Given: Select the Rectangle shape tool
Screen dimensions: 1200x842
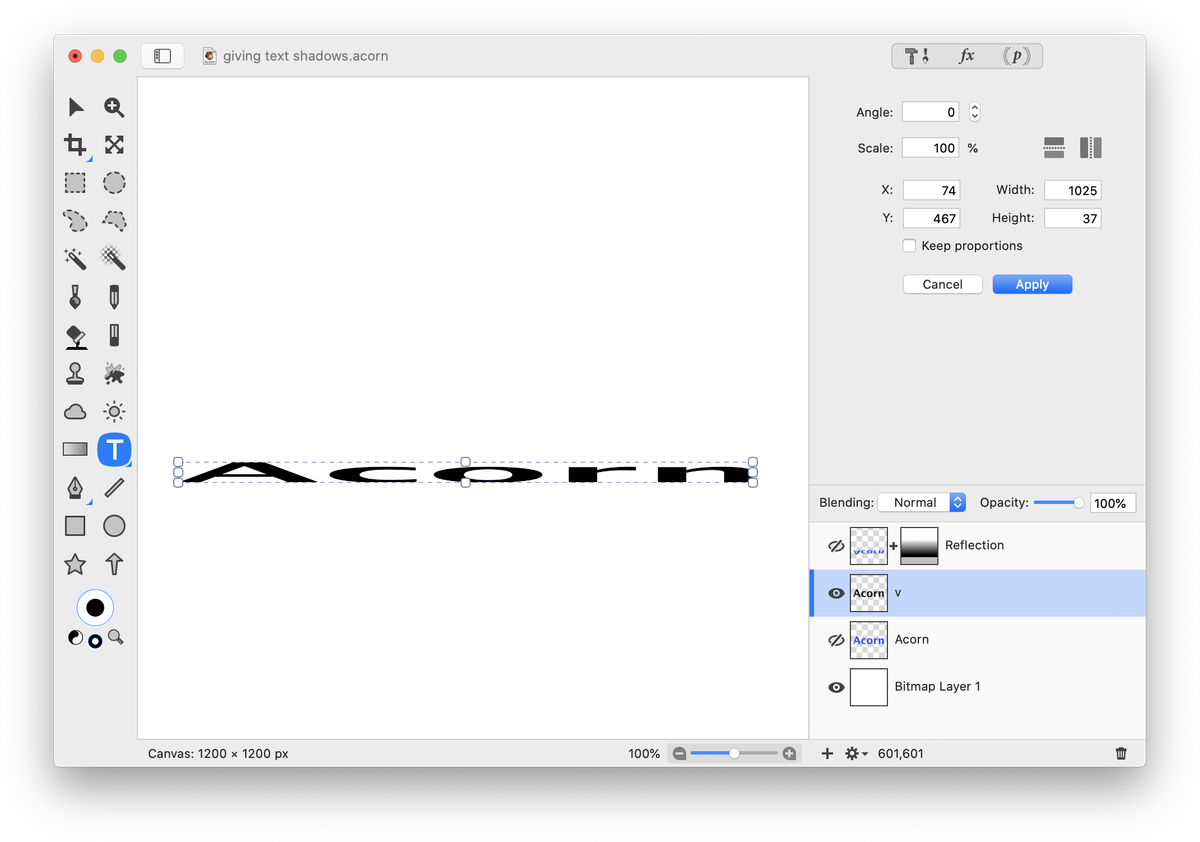Looking at the screenshot, I should pyautogui.click(x=76, y=526).
